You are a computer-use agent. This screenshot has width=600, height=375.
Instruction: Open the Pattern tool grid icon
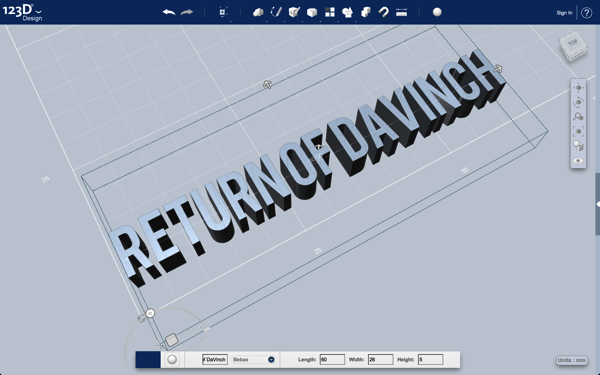(330, 12)
